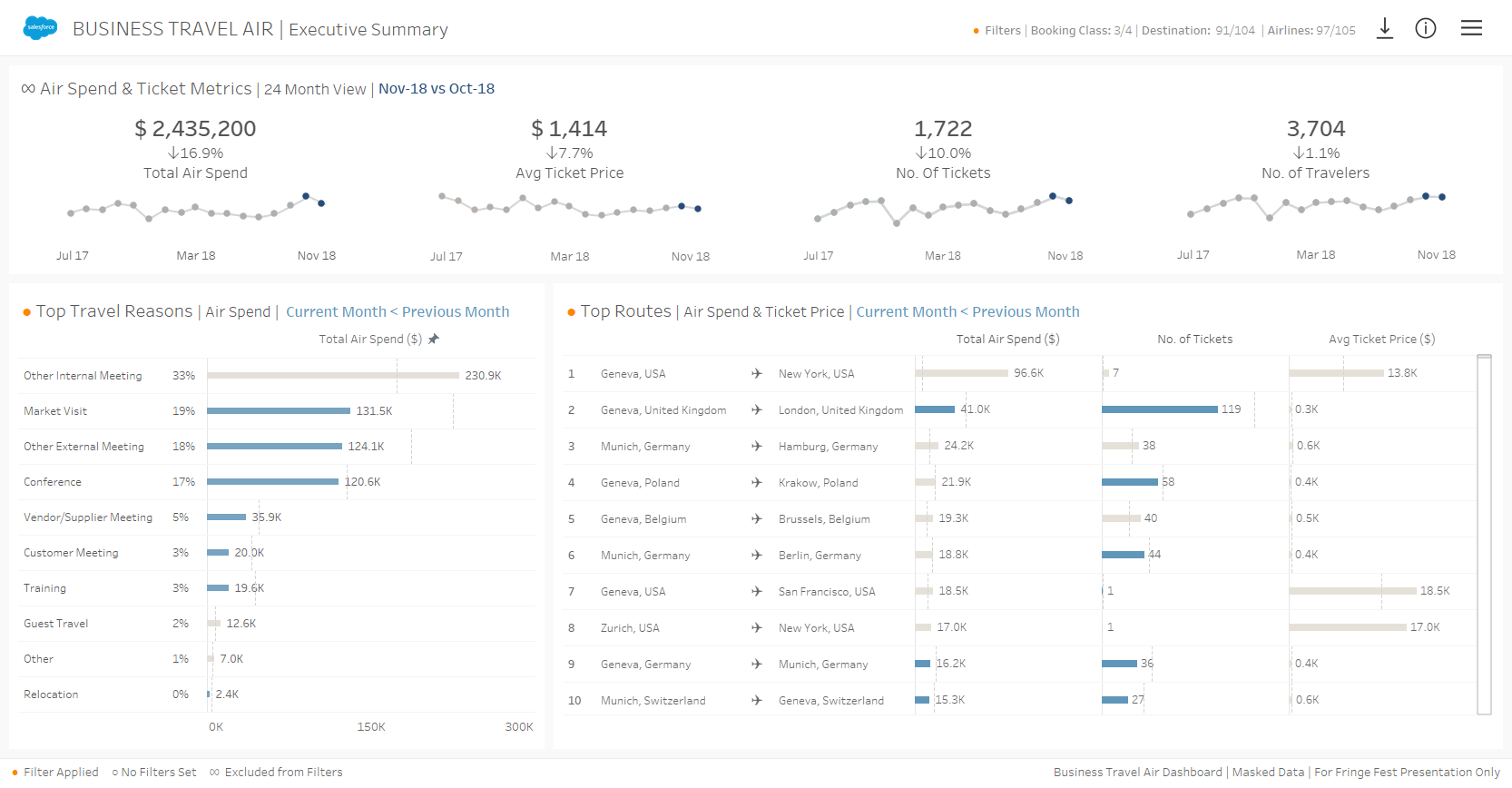This screenshot has width=1512, height=788.
Task: Click the Top Routes vertical scrollbar
Action: coord(1484,534)
